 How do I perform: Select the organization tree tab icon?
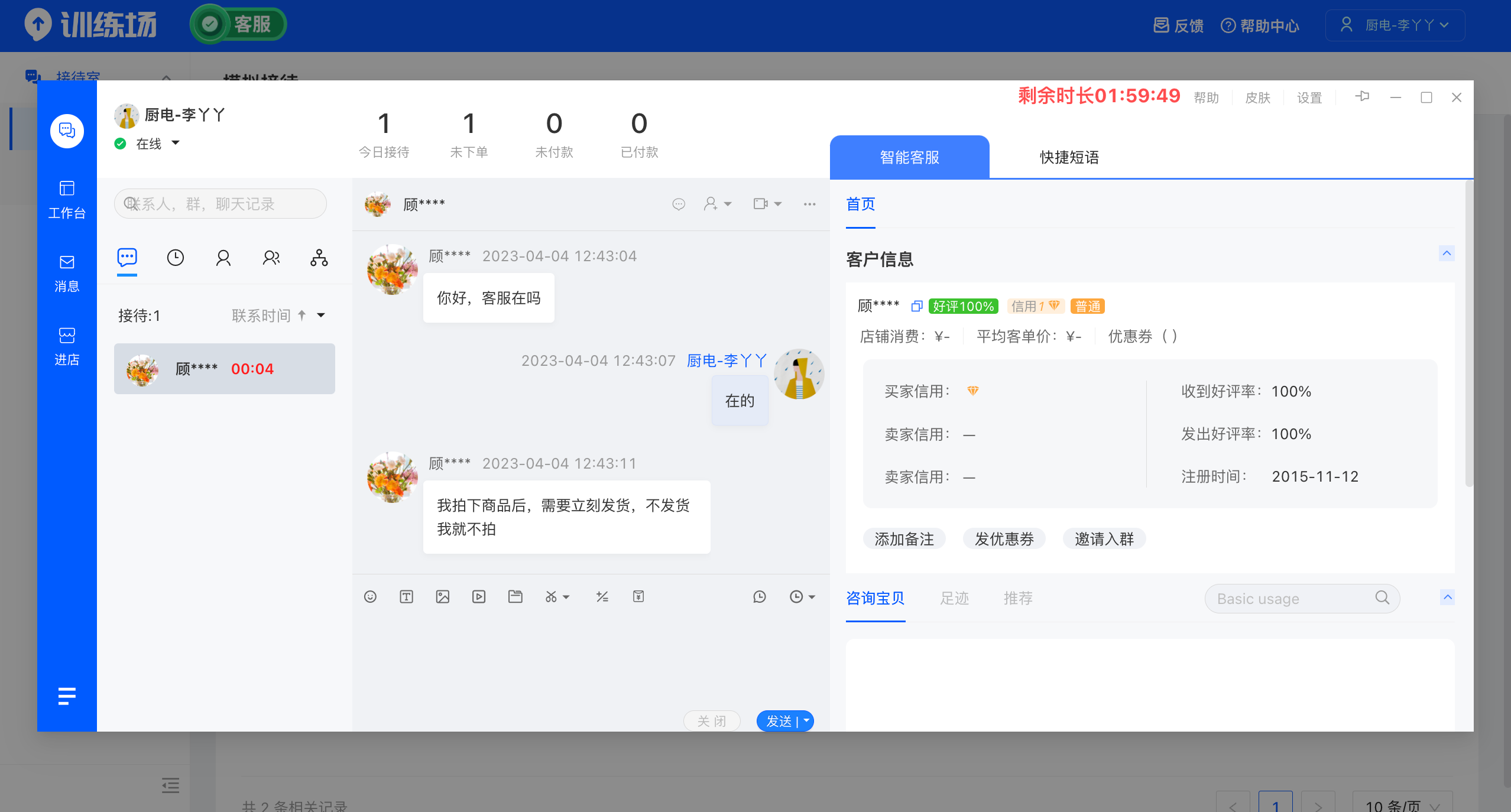point(319,258)
